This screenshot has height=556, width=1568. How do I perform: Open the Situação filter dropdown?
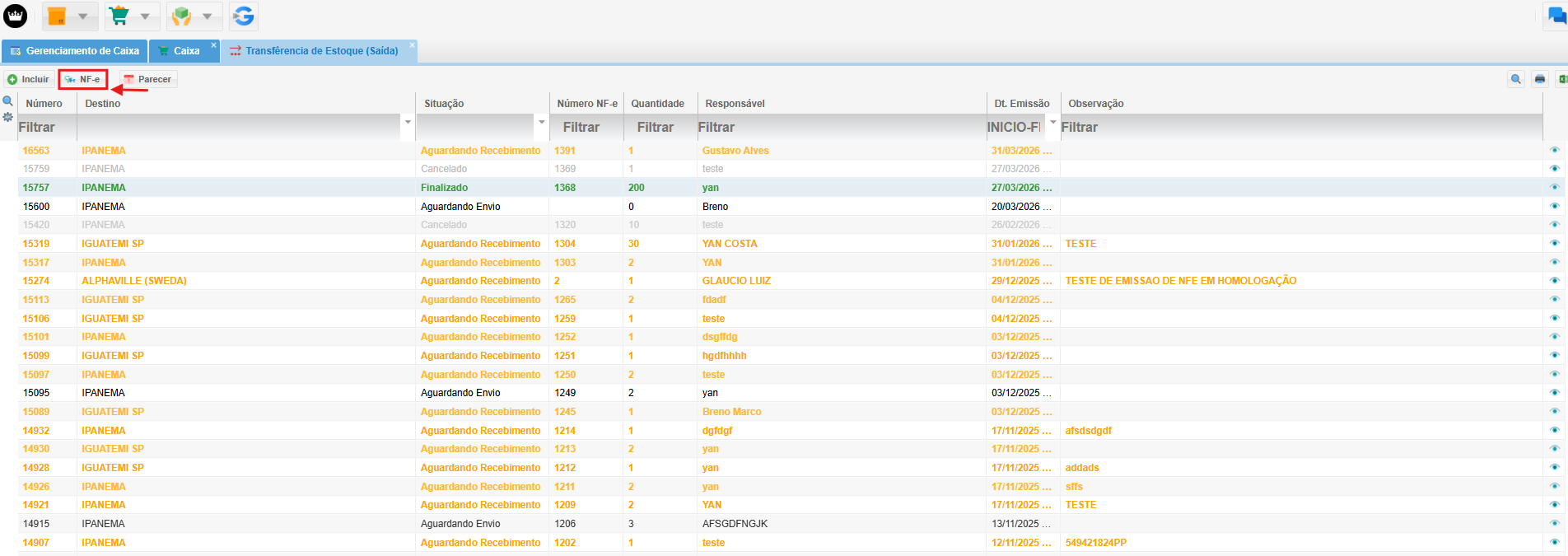(541, 123)
